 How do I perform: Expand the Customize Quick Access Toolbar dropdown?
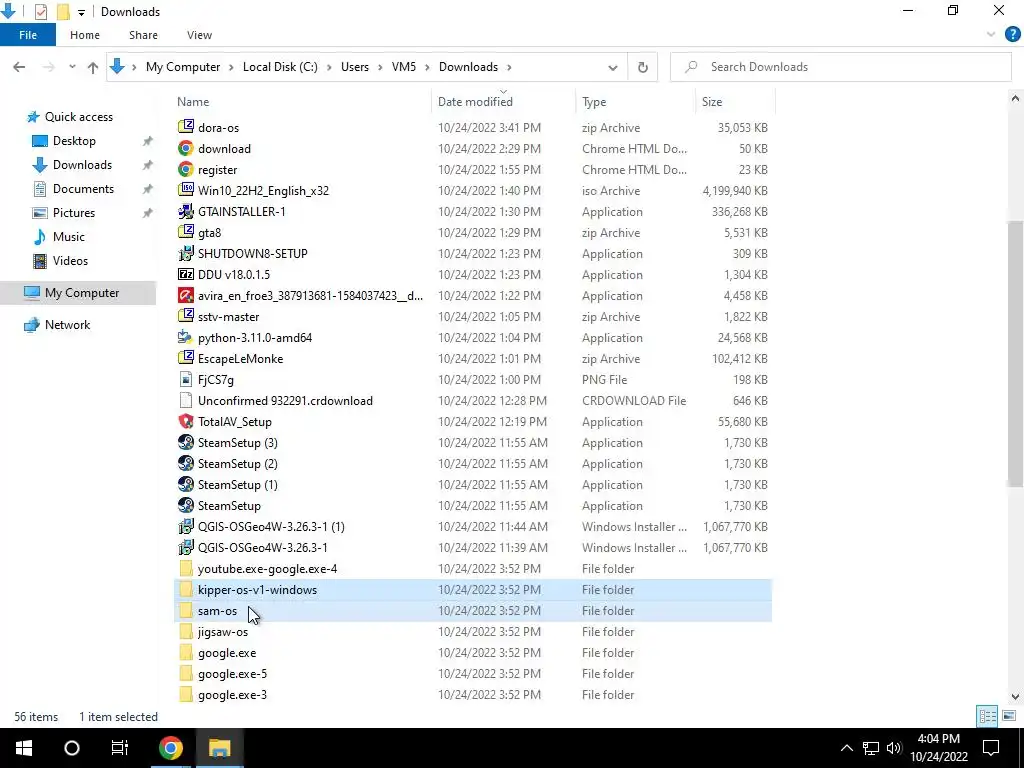tap(81, 12)
